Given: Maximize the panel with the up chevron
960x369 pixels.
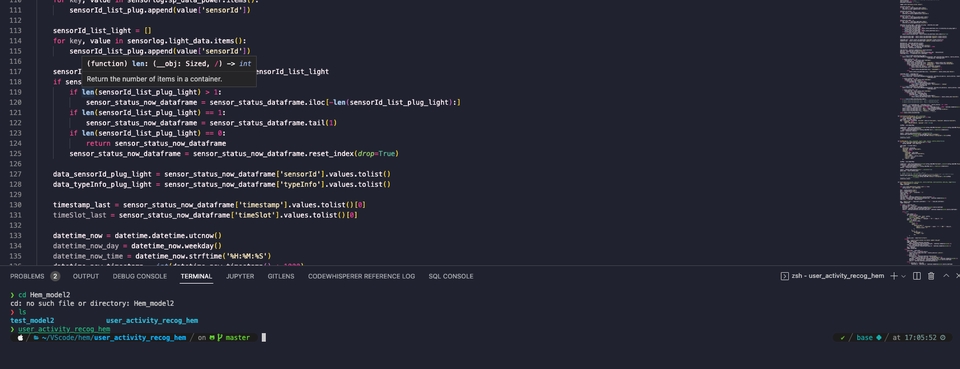Looking at the screenshot, I should click(946, 276).
